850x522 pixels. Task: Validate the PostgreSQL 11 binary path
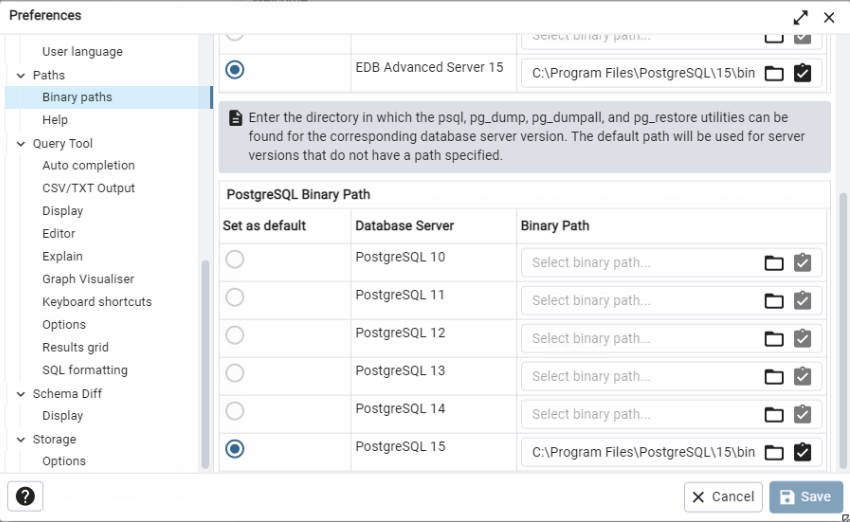tap(802, 301)
